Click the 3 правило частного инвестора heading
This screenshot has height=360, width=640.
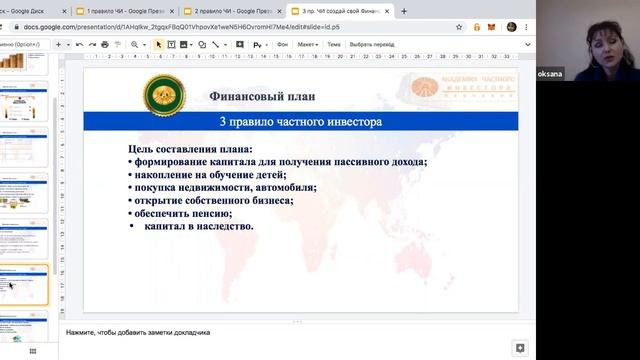[x=301, y=122]
